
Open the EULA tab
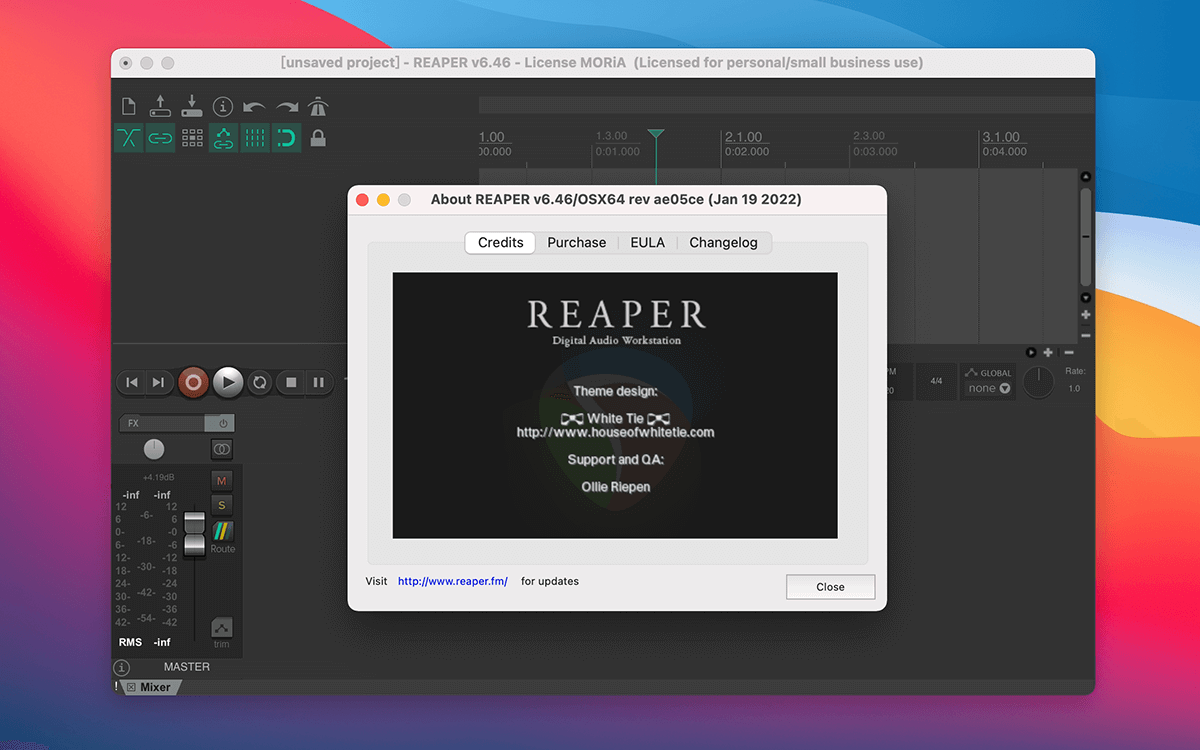[x=648, y=243]
